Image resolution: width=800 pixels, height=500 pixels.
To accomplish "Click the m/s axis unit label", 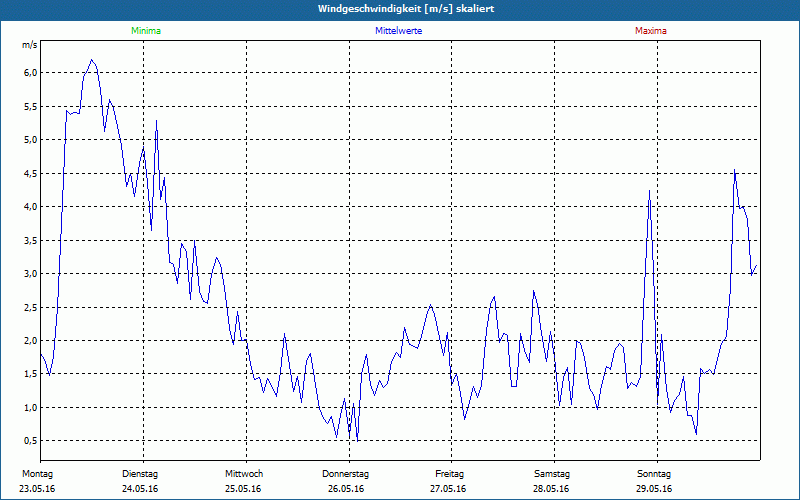I will coord(30,45).
